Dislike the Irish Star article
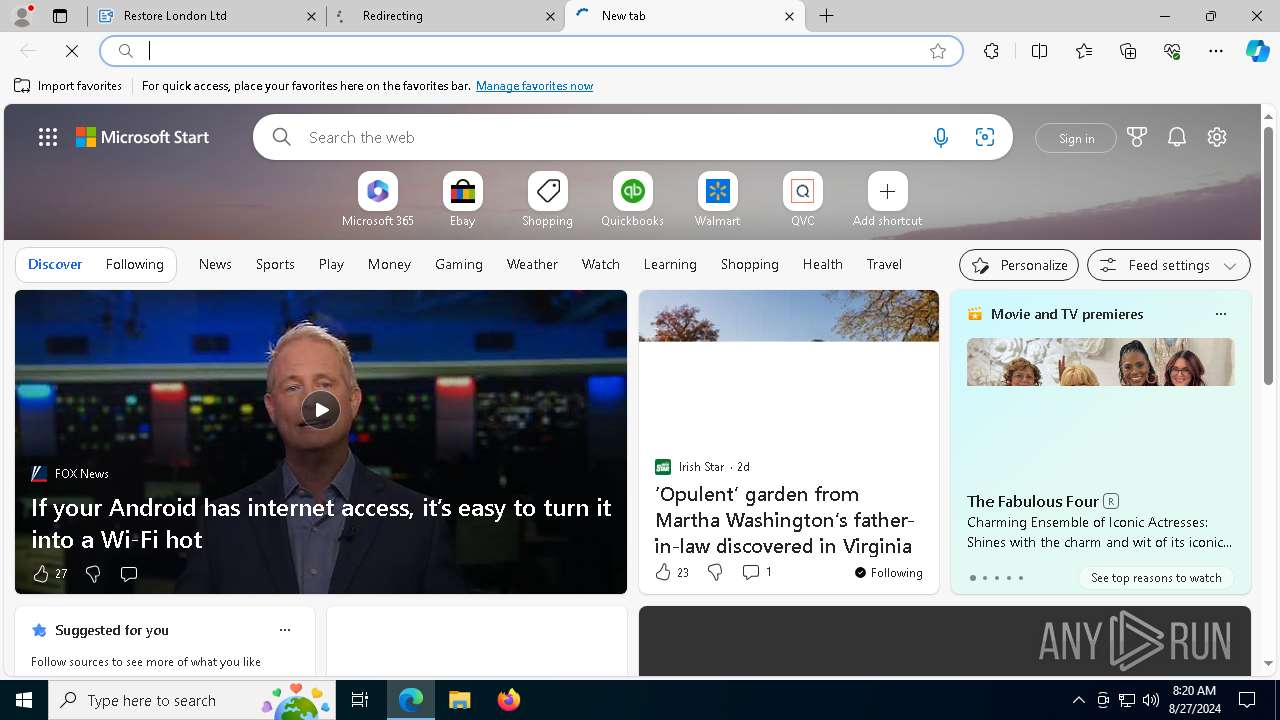 (x=715, y=572)
